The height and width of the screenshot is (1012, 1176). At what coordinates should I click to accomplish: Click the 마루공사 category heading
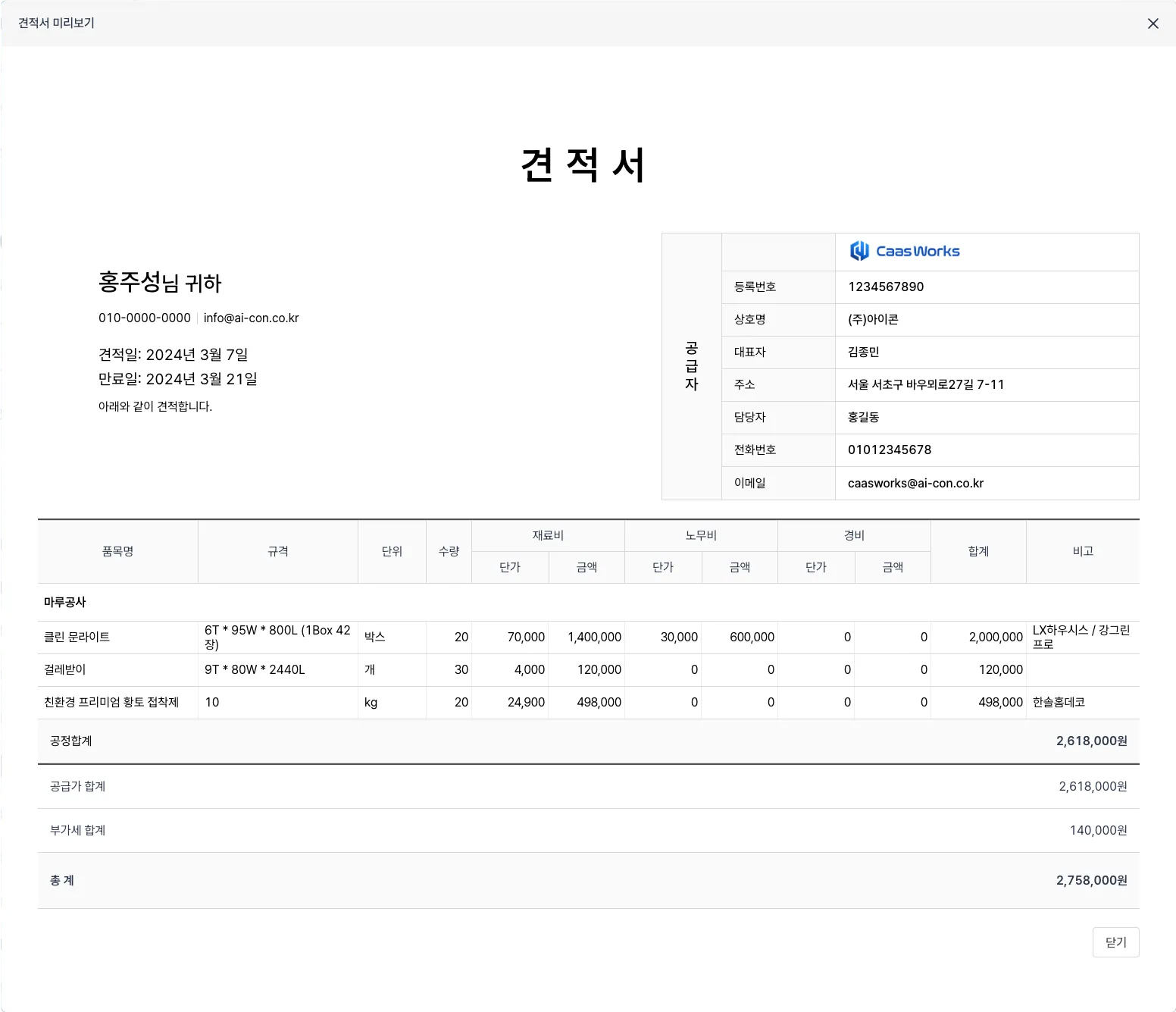click(x=65, y=602)
